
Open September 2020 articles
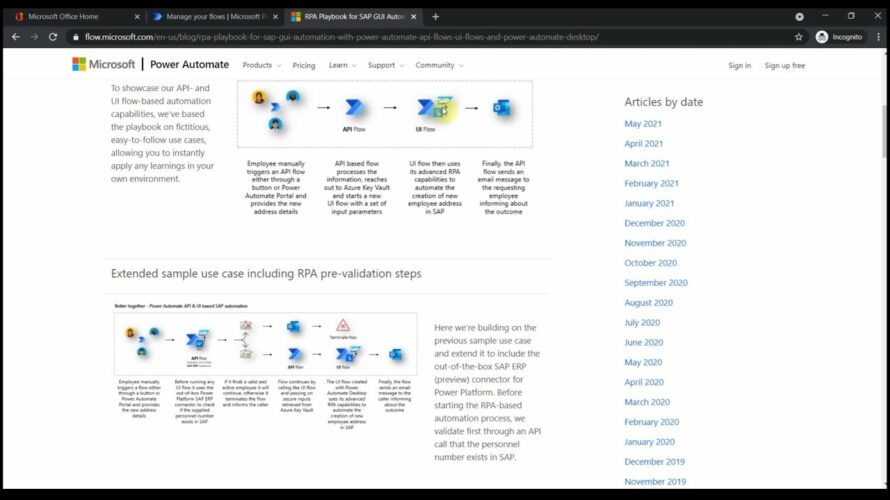(656, 283)
